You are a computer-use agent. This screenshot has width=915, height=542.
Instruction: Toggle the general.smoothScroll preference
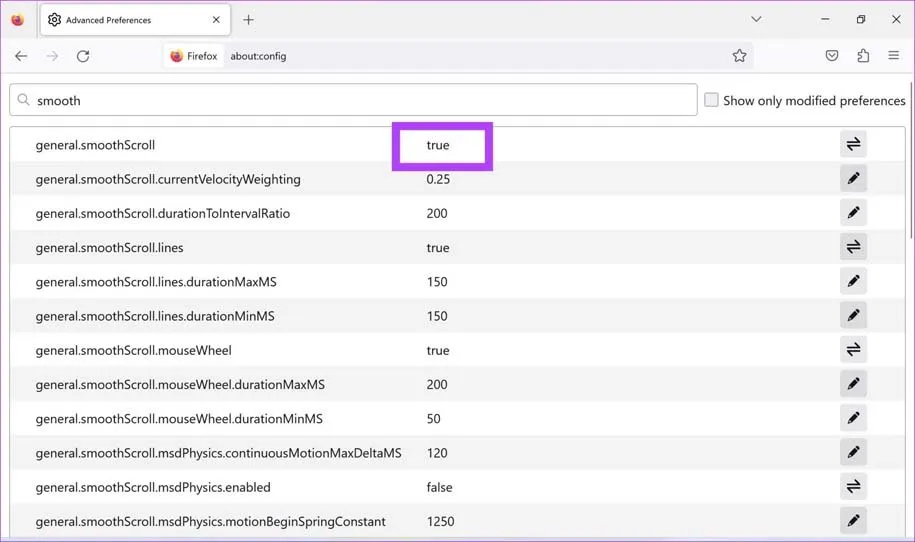pos(853,145)
